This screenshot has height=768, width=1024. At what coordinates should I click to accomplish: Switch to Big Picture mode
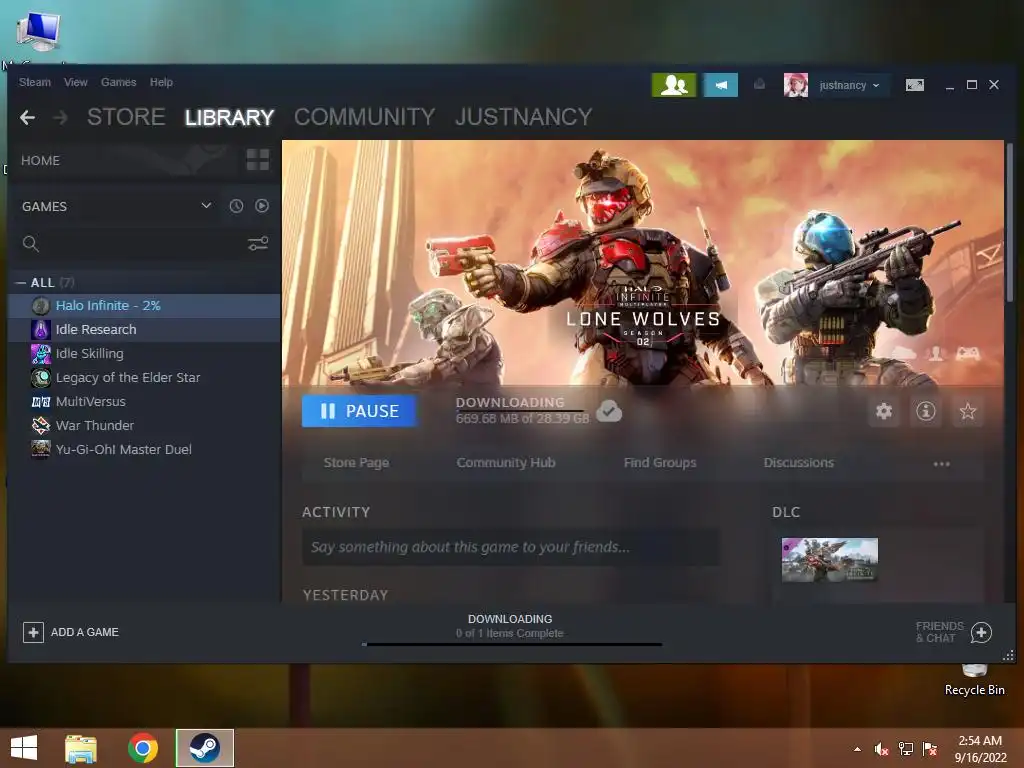pyautogui.click(x=914, y=85)
